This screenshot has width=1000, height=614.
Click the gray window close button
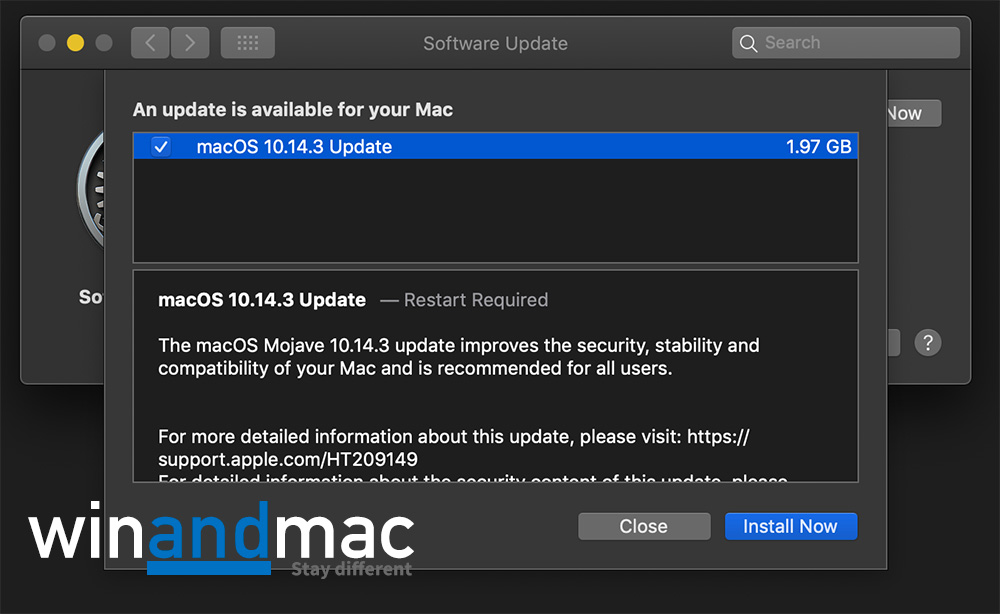point(47,43)
